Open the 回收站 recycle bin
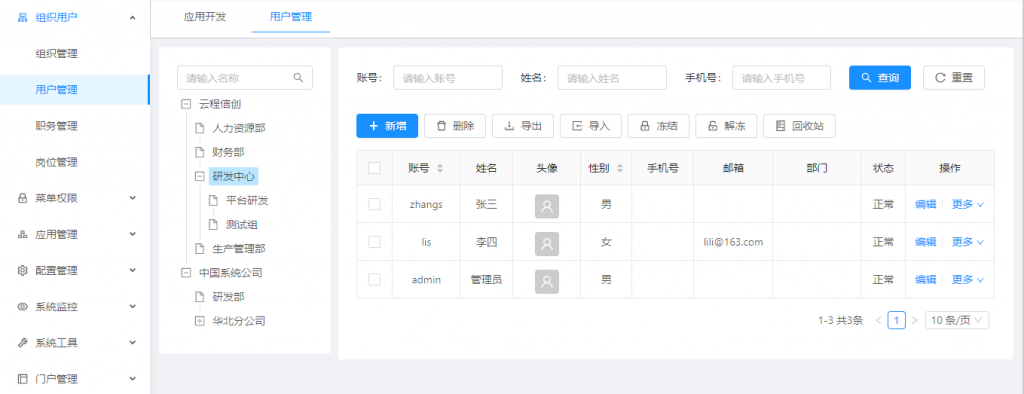Image resolution: width=1024 pixels, height=394 pixels. 799,126
